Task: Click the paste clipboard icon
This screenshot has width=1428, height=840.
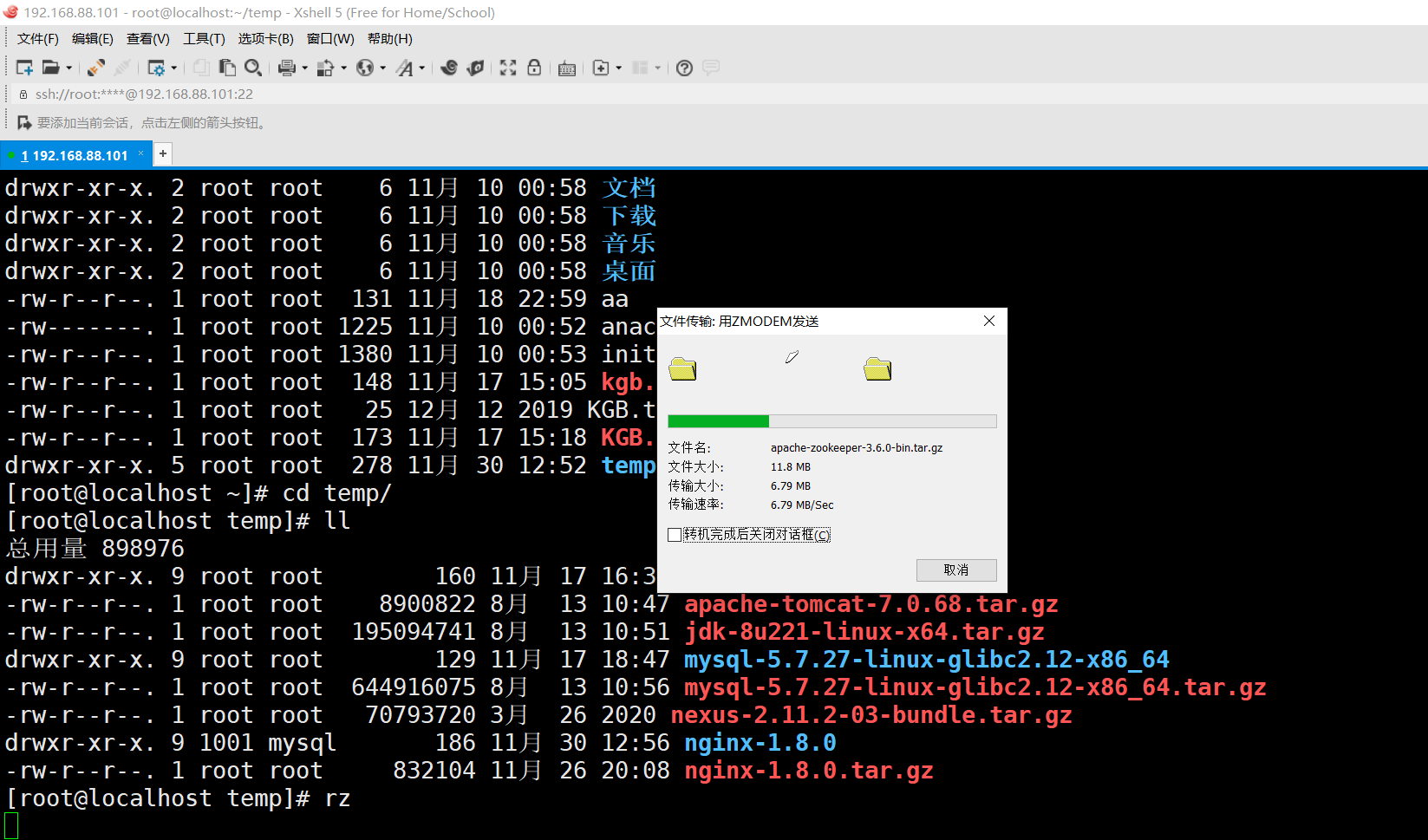Action: tap(227, 68)
